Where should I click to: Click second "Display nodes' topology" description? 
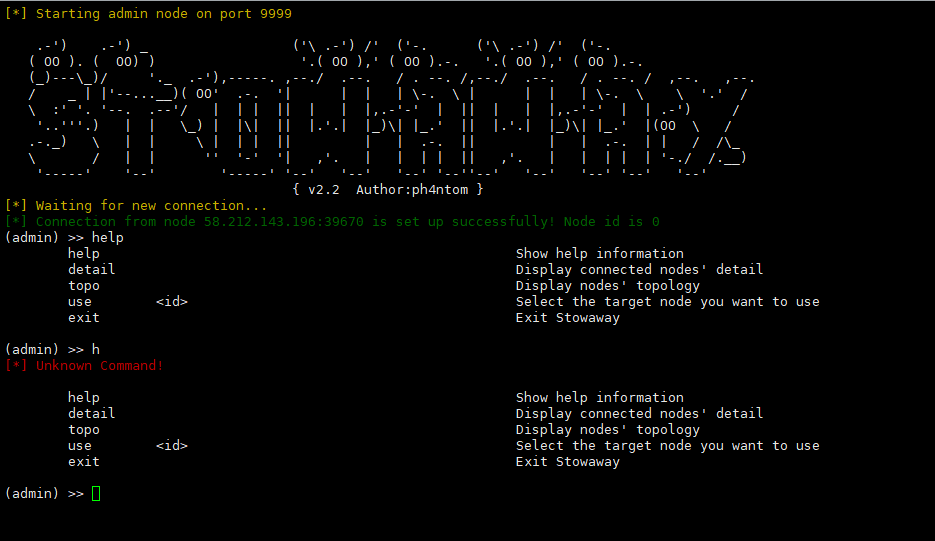tap(608, 429)
